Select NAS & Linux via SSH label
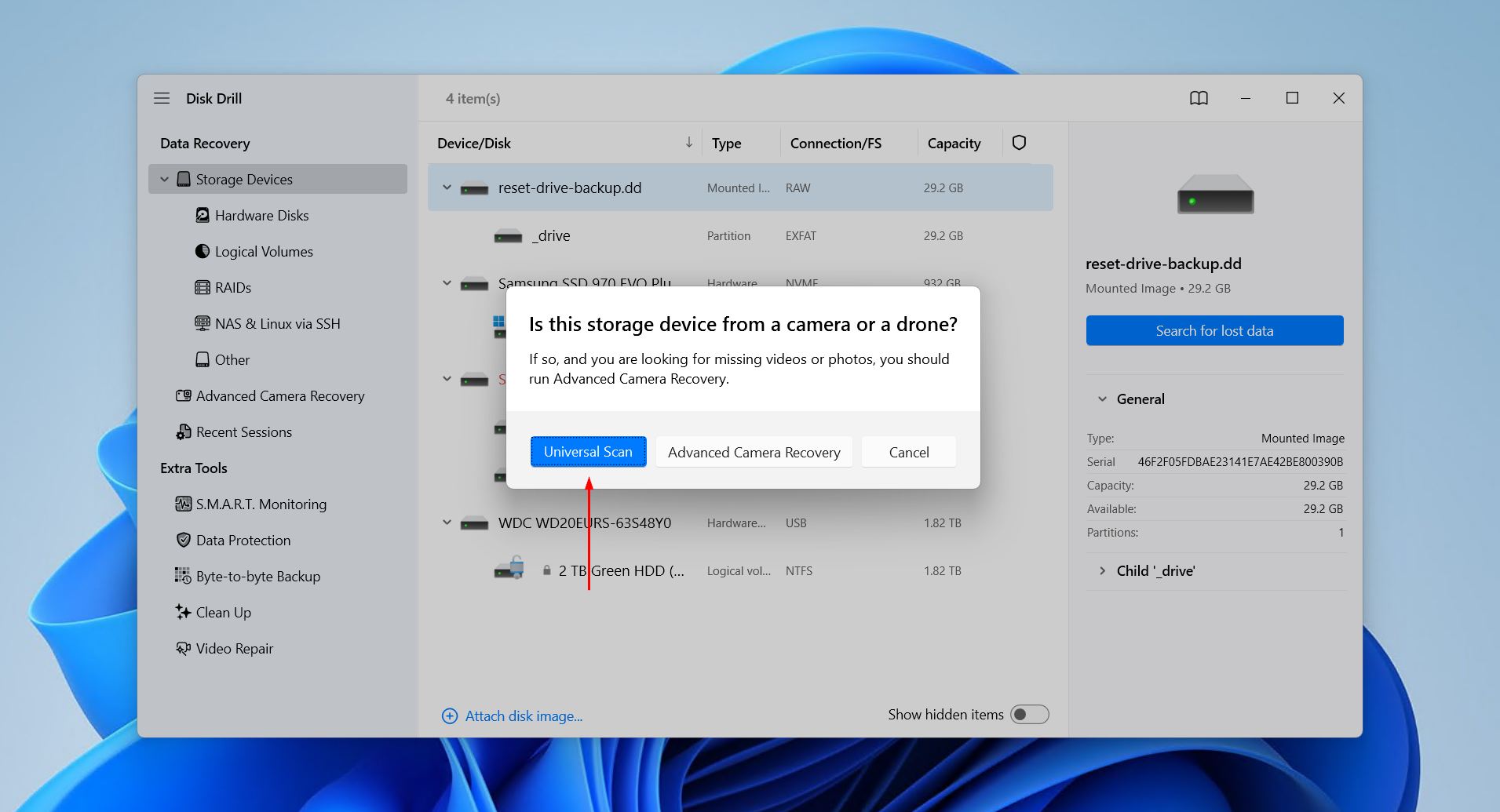This screenshot has width=1500, height=812. pyautogui.click(x=278, y=323)
